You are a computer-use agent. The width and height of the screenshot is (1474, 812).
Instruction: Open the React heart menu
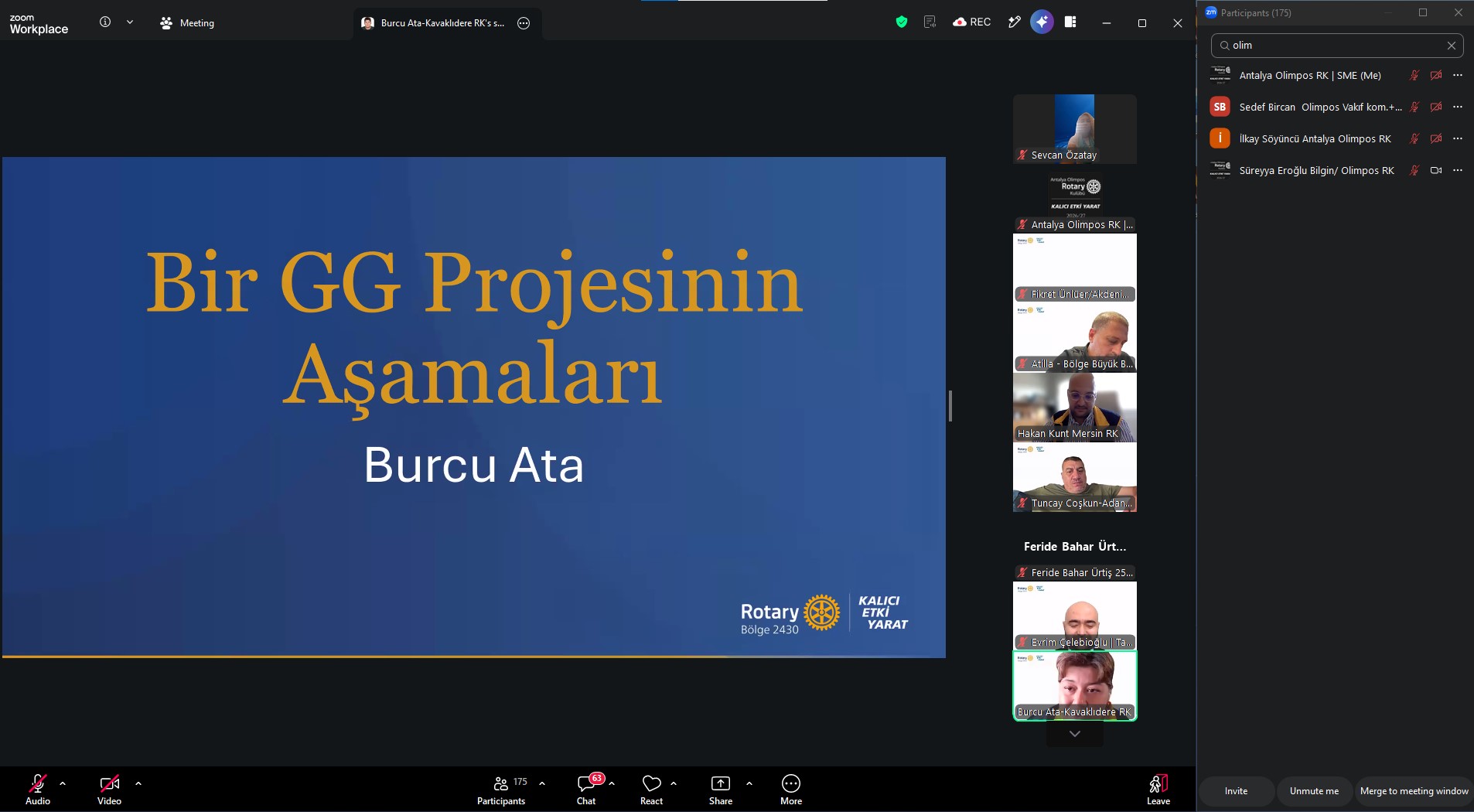pyautogui.click(x=651, y=789)
